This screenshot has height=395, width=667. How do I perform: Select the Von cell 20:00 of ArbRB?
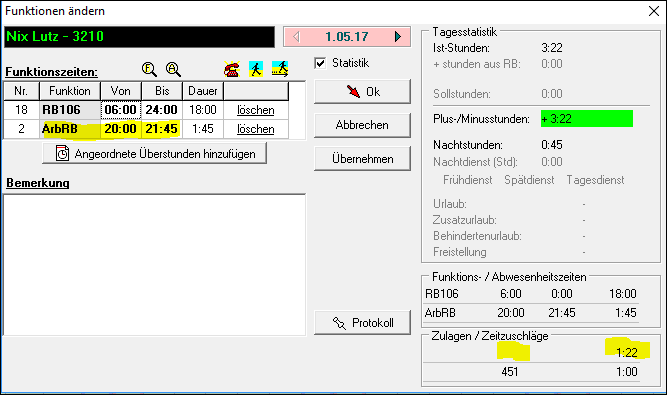coord(121,129)
